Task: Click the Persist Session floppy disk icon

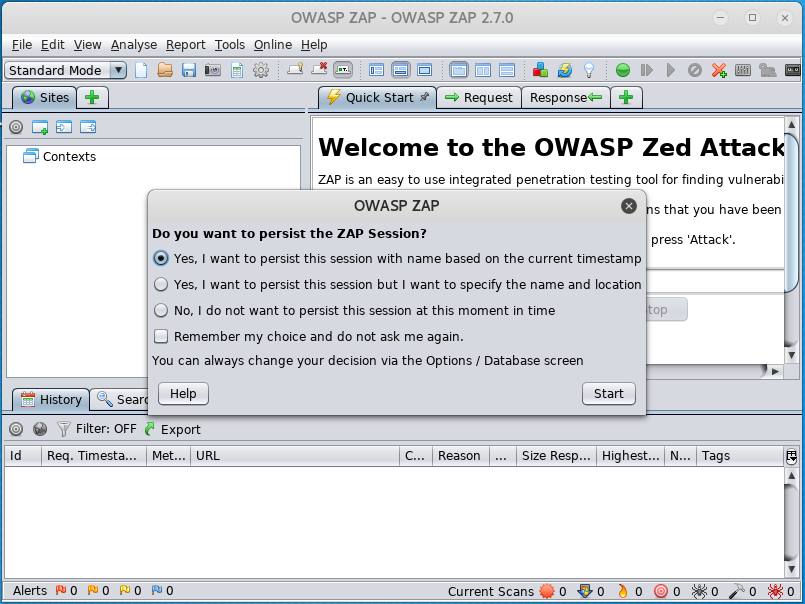Action: coord(189,70)
